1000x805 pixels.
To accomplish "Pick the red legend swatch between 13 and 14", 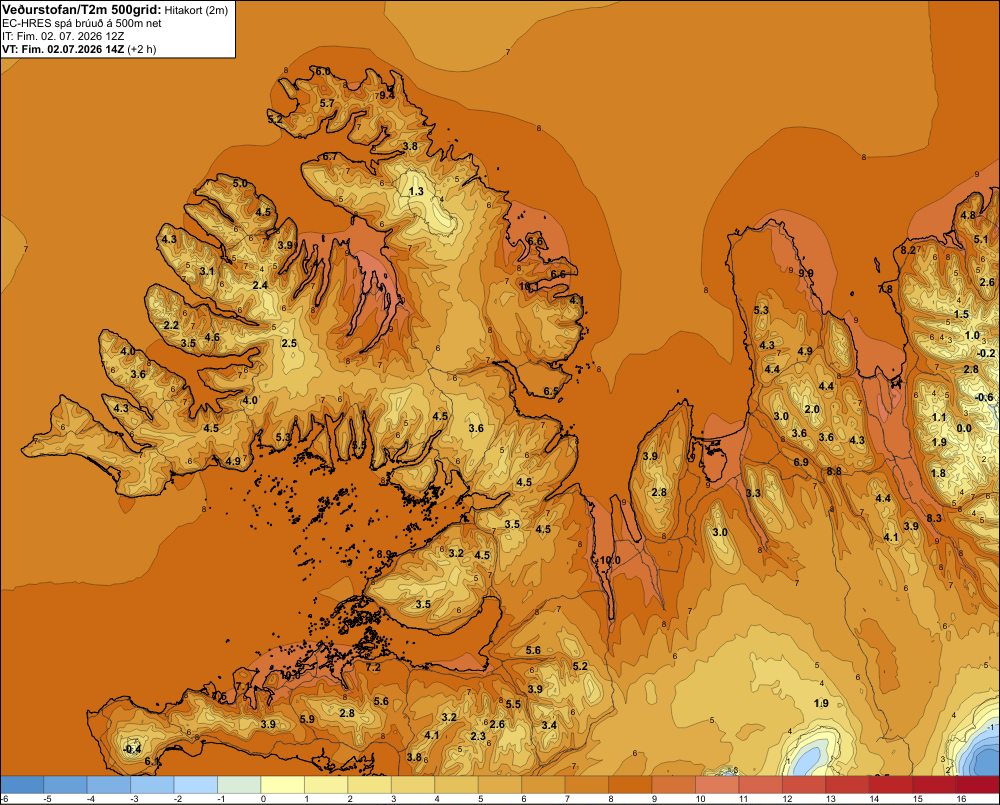I will point(847,784).
